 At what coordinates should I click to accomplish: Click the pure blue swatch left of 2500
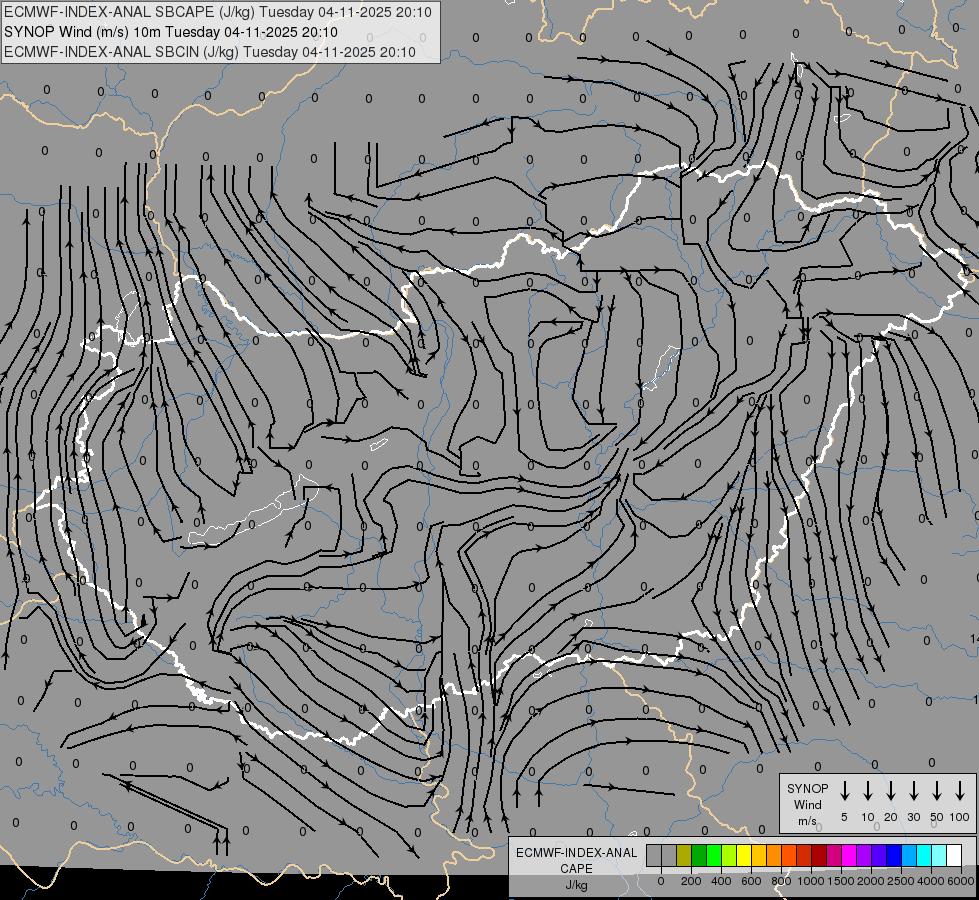click(893, 856)
